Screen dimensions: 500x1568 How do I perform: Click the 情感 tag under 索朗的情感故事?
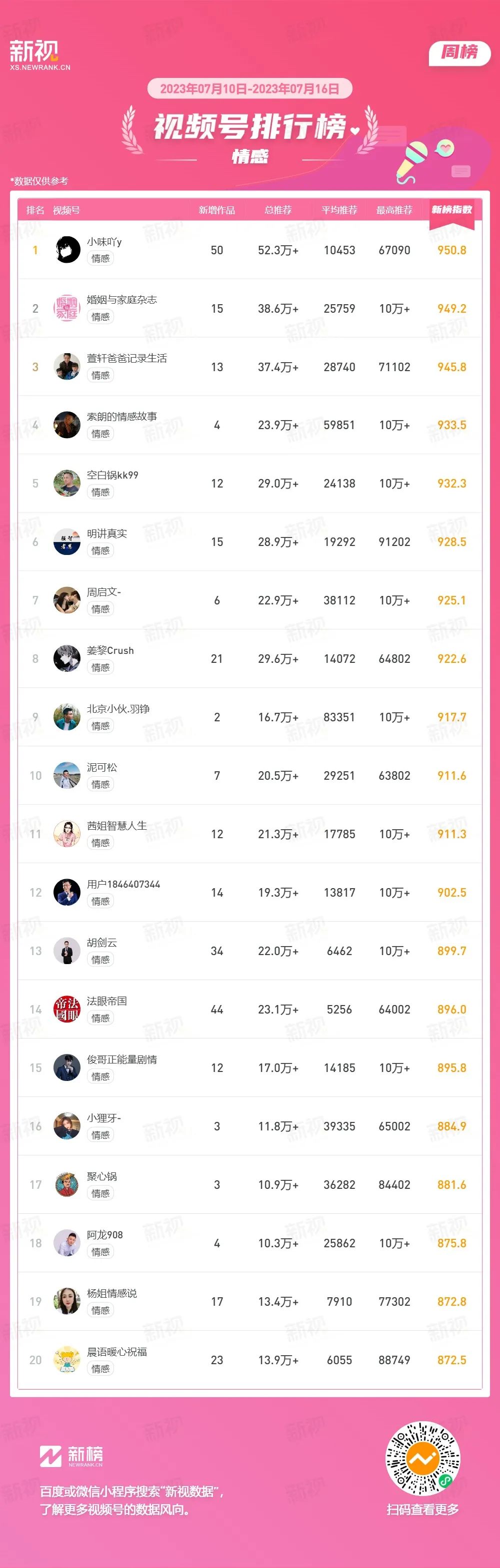point(100,434)
